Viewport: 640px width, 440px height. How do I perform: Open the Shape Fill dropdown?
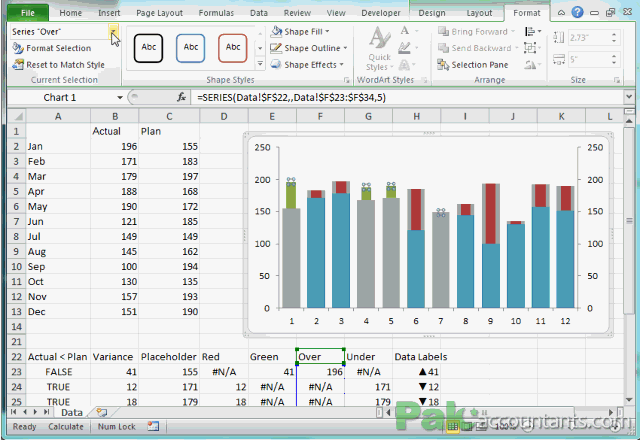[x=300, y=31]
